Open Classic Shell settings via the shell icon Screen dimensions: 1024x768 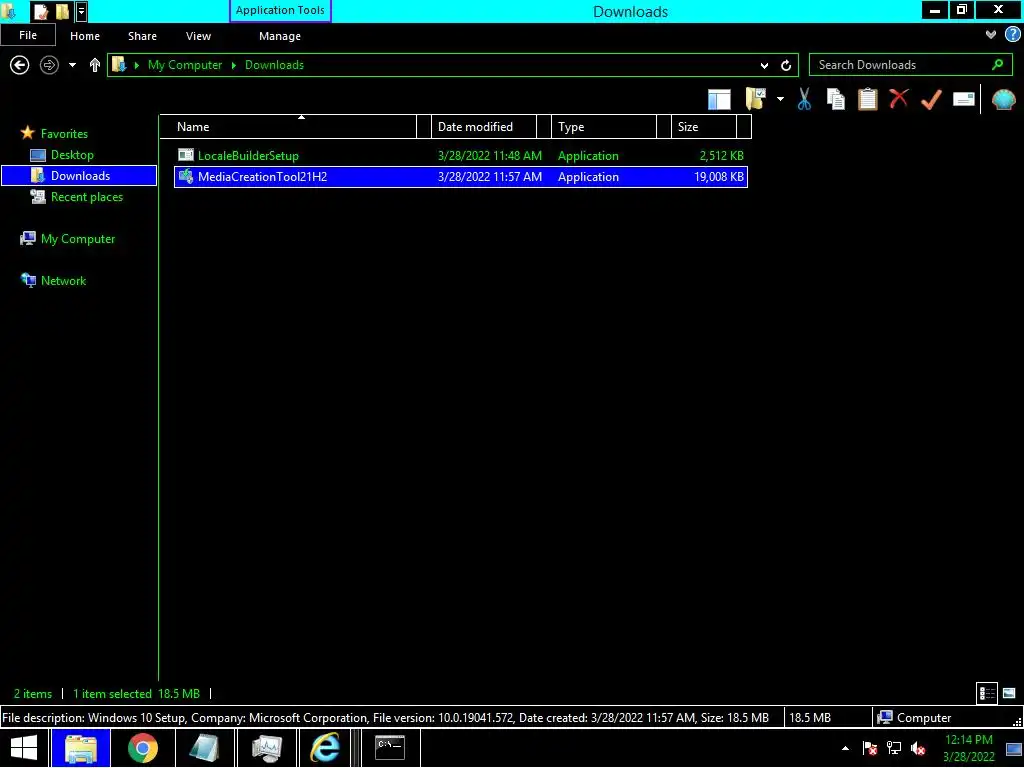coord(1003,100)
